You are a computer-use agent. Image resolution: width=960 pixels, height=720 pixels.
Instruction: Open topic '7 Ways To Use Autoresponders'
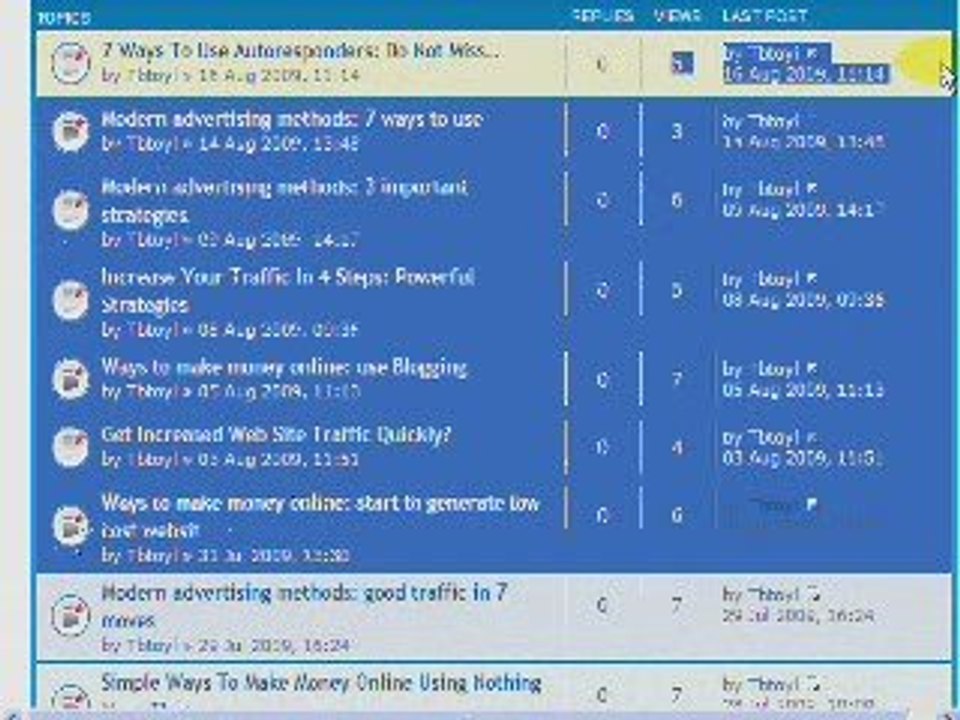point(300,50)
